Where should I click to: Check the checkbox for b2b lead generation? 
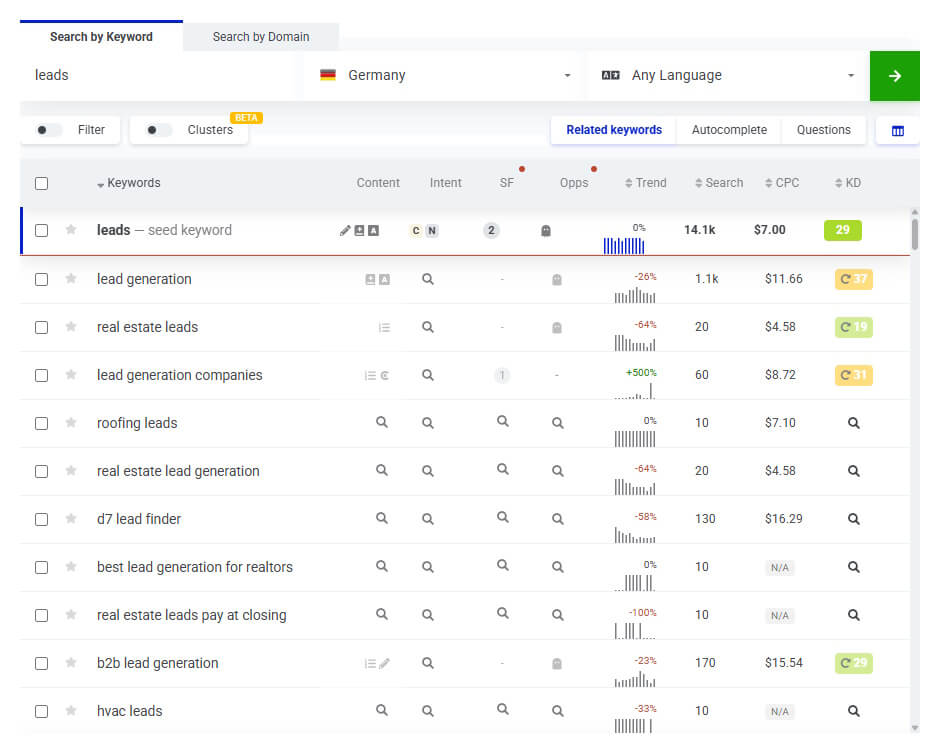point(41,663)
